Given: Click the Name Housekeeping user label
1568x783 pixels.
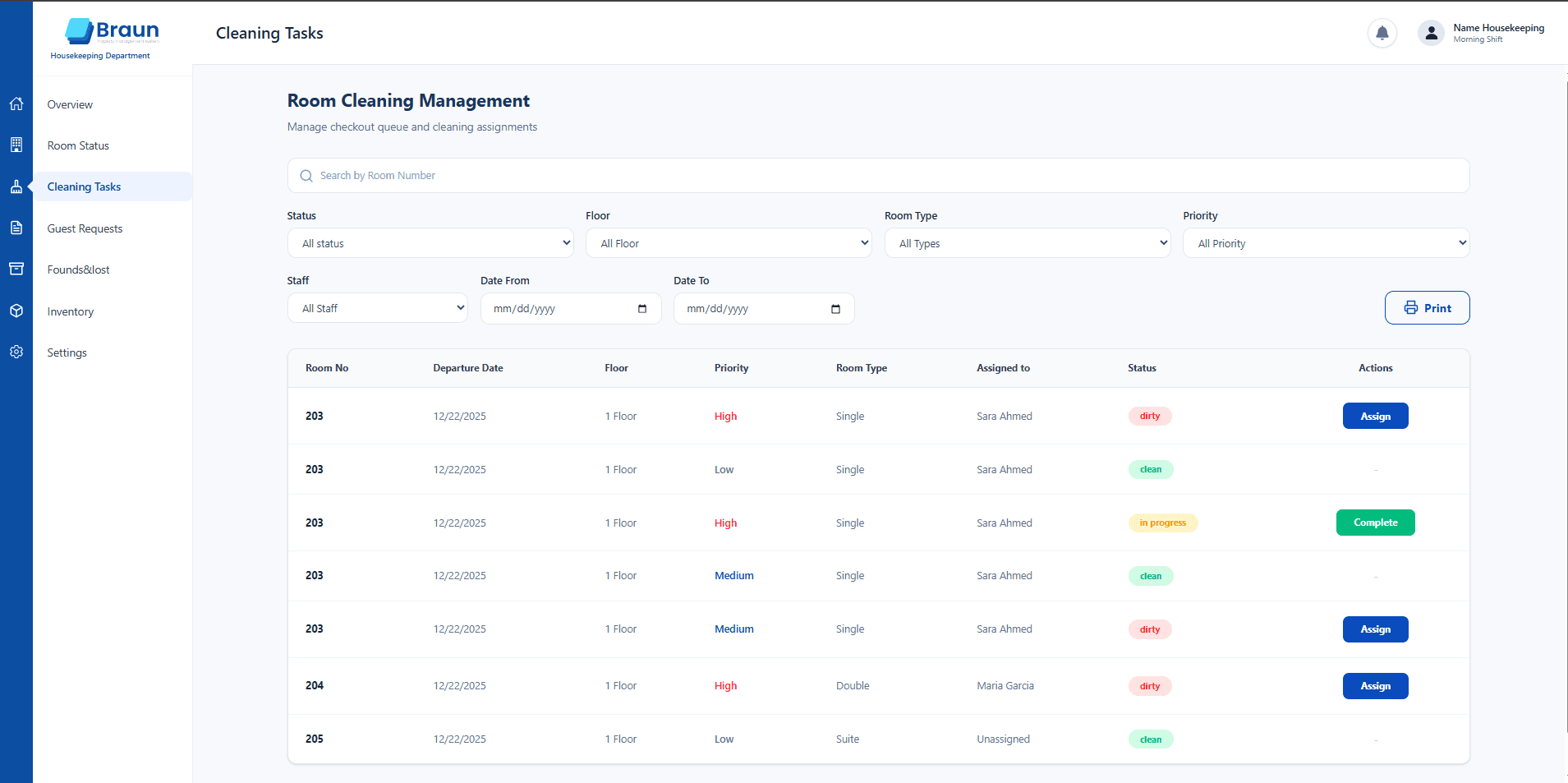Looking at the screenshot, I should coord(1498,28).
